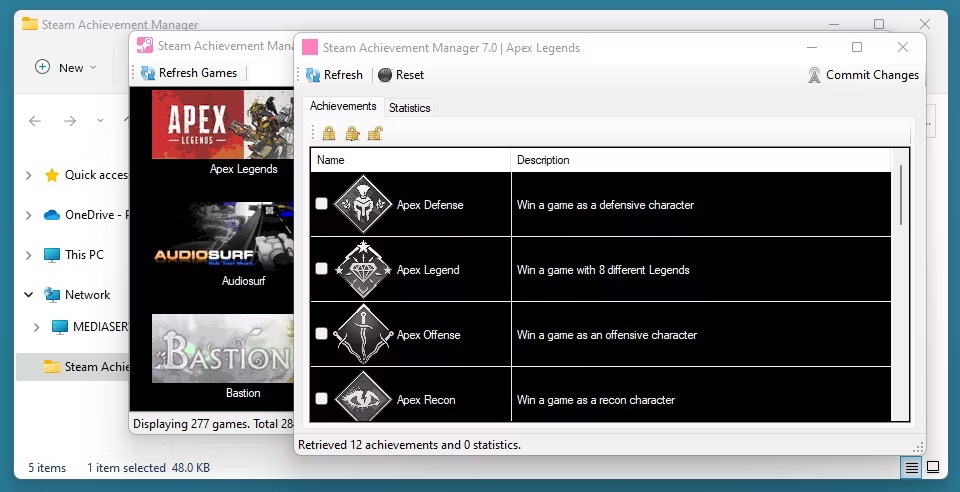Viewport: 960px width, 492px height.
Task: Click the Reset achievements icon
Action: coord(385,75)
